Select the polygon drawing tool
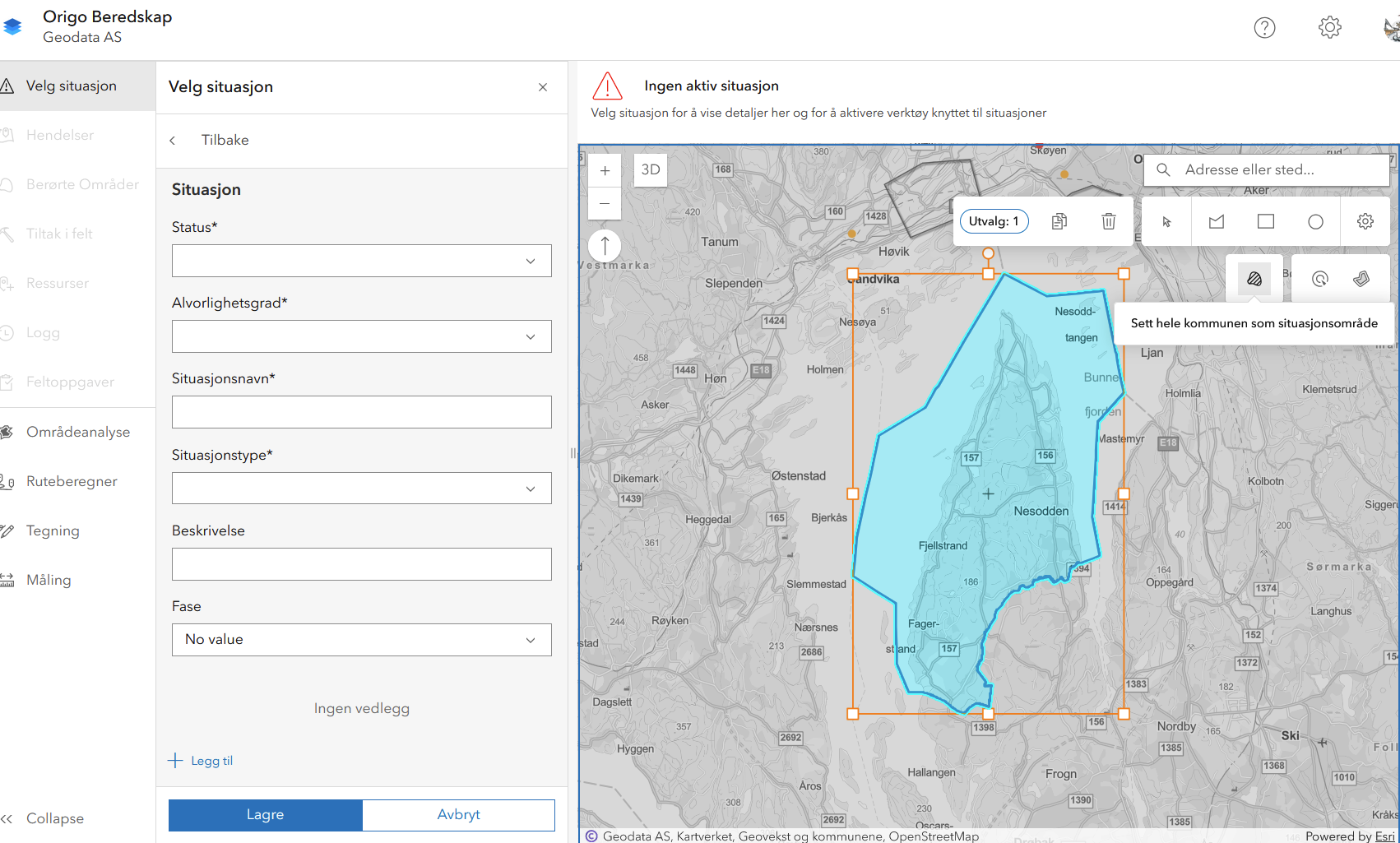Screen dimensions: 1400x843 point(1217,221)
